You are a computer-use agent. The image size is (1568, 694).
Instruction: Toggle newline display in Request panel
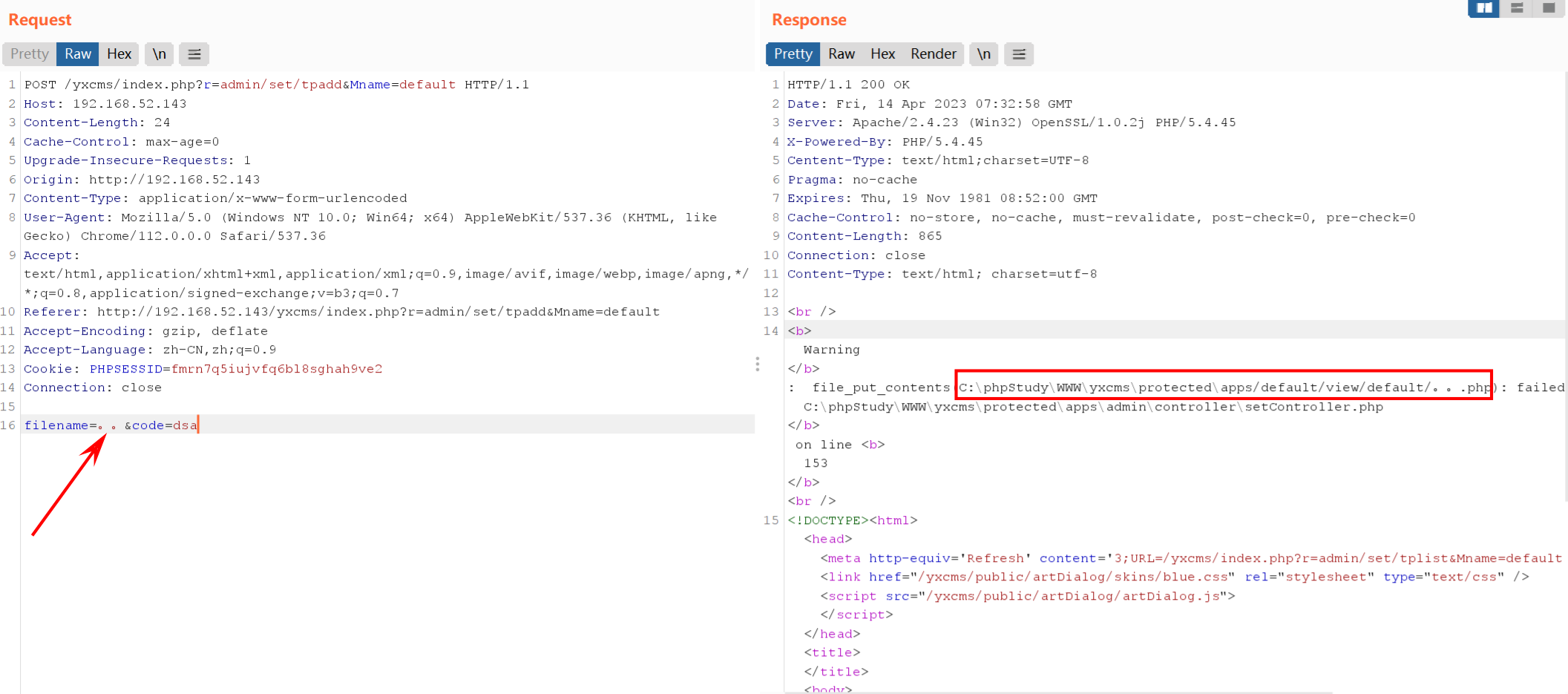(x=160, y=54)
